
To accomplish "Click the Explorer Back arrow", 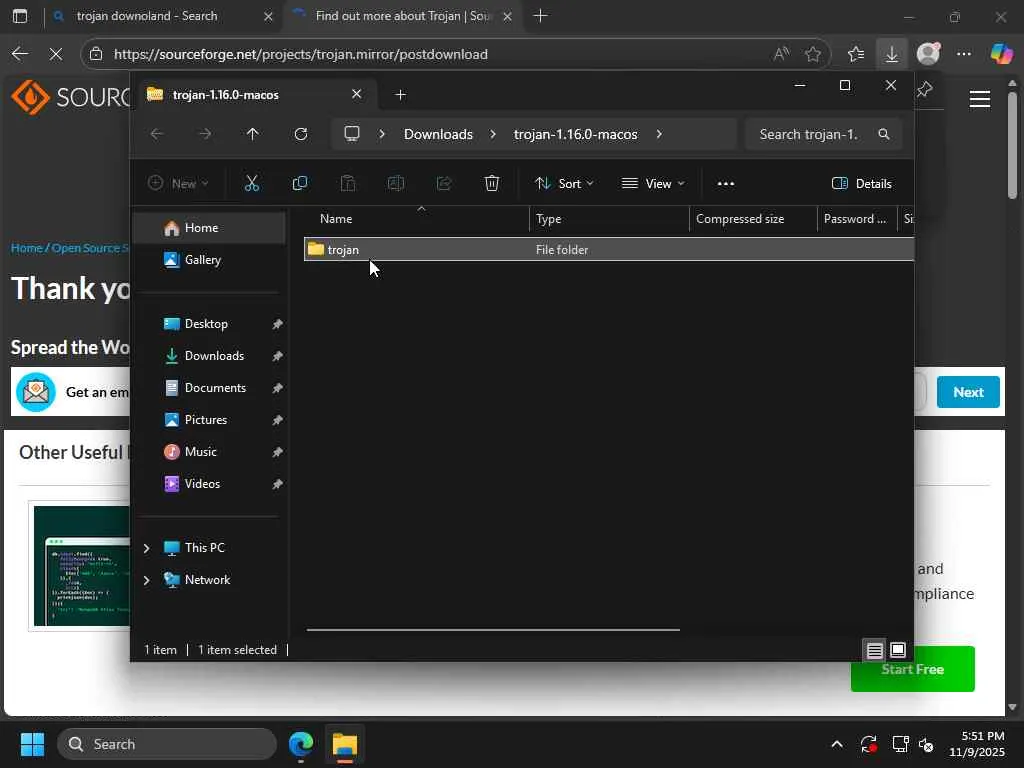I will click(157, 134).
